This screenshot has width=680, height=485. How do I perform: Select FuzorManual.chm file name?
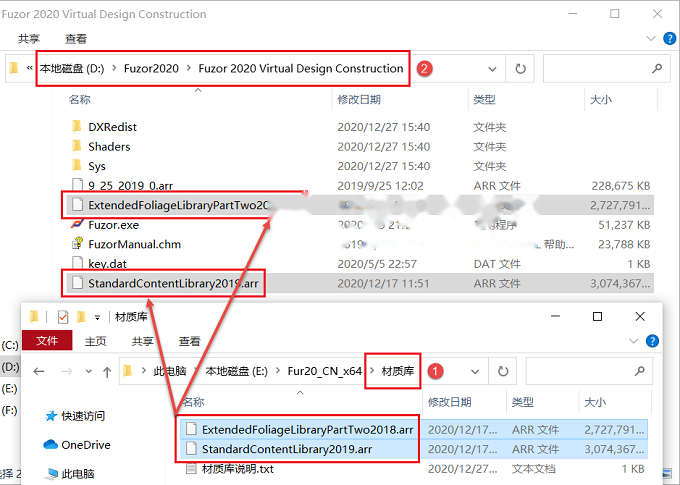[x=134, y=244]
